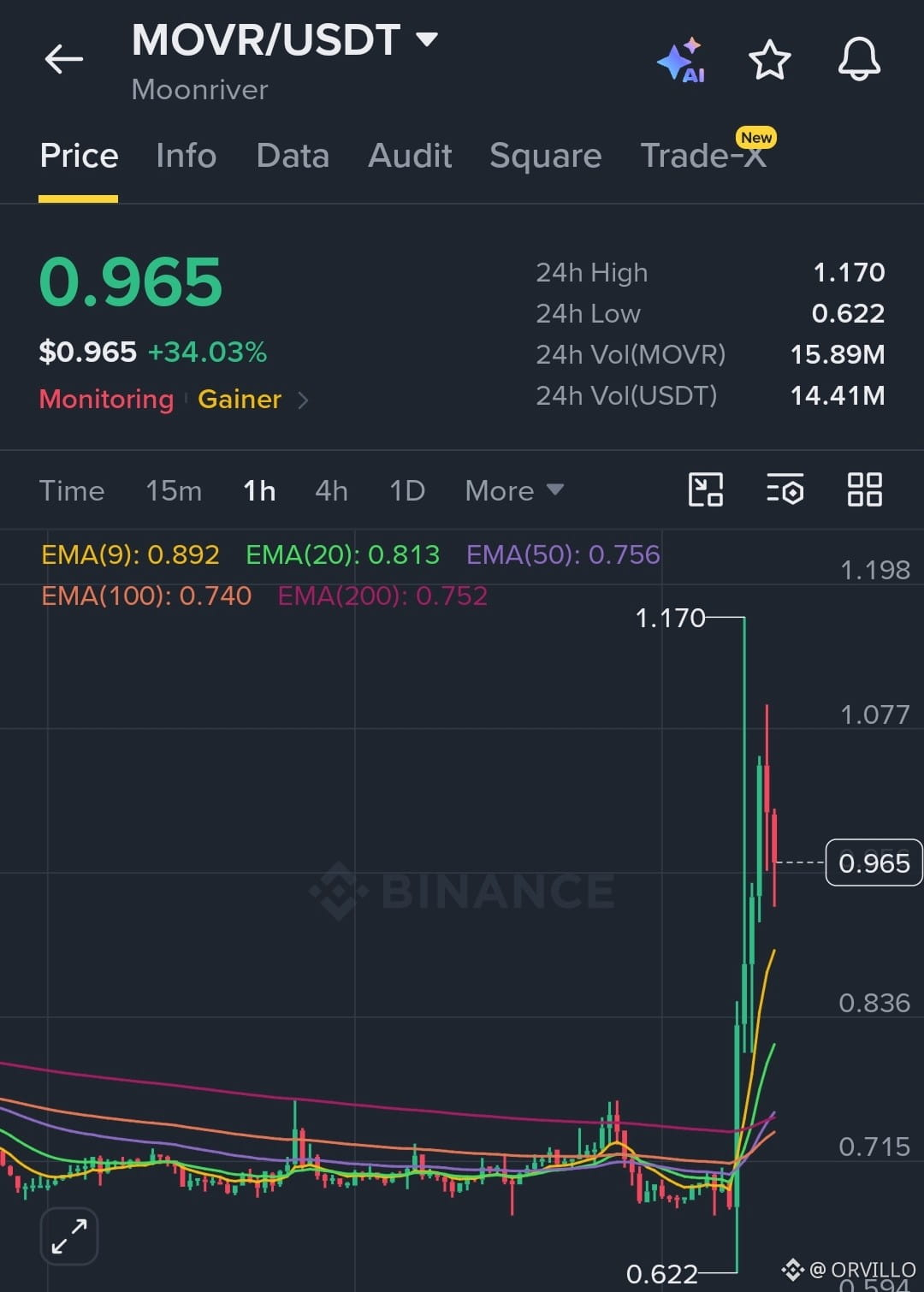Tap the EMA(9): 0.892 label
The image size is (924, 1292).
pyautogui.click(x=130, y=554)
